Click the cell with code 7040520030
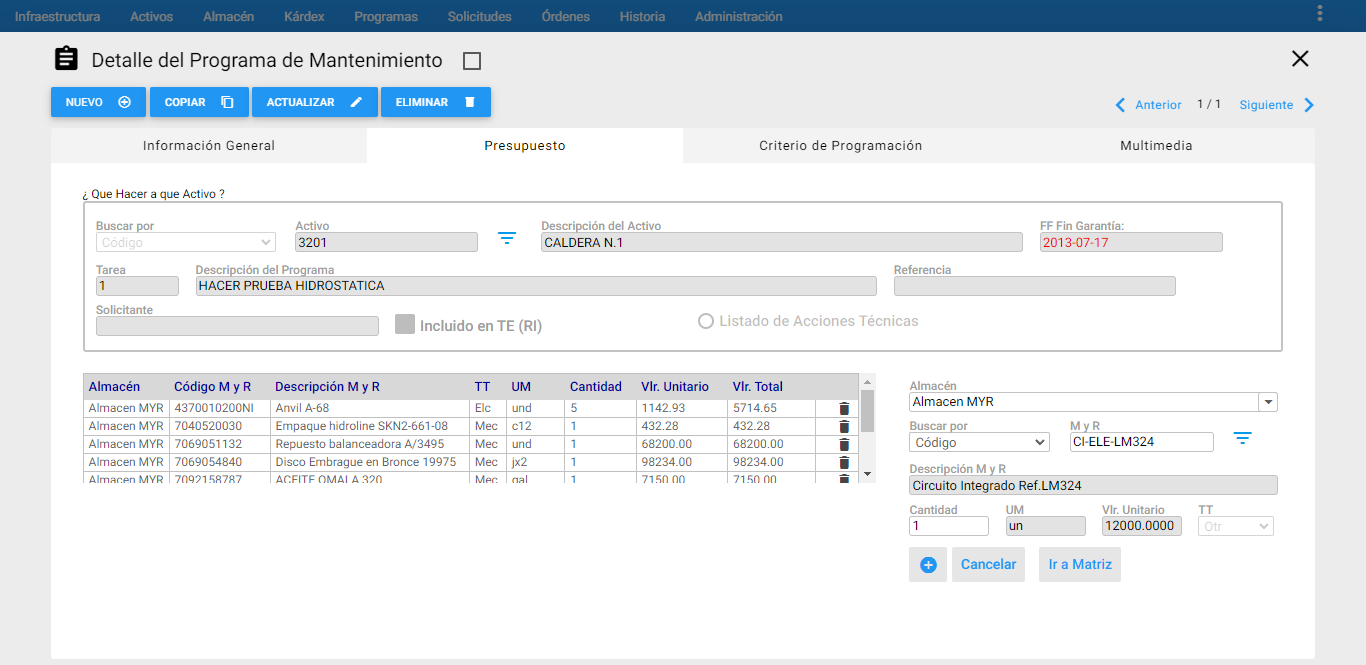Viewport: 1366px width, 665px height. click(x=219, y=427)
